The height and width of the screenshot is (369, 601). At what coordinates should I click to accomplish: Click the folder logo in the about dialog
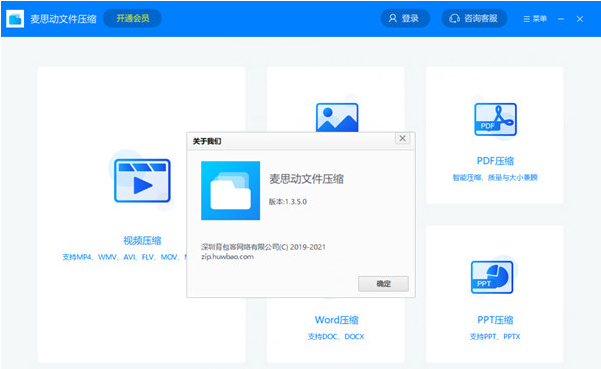click(x=230, y=190)
